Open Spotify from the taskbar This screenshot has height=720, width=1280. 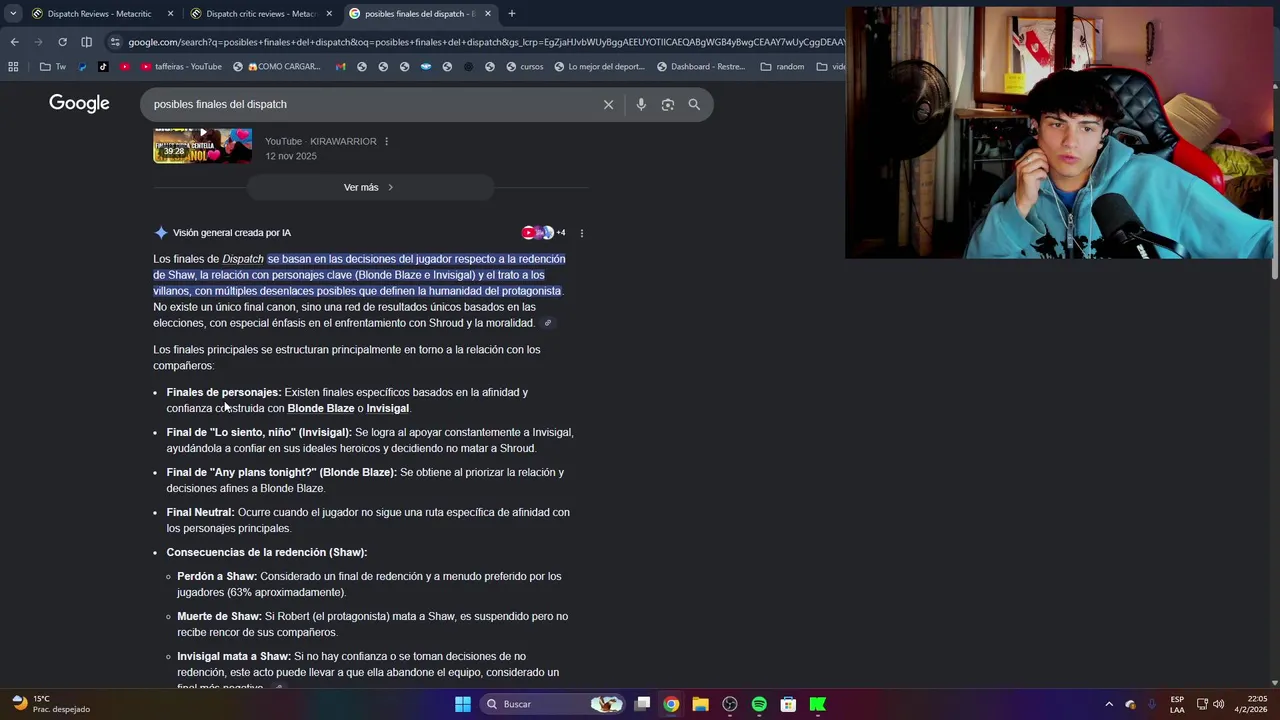click(759, 704)
